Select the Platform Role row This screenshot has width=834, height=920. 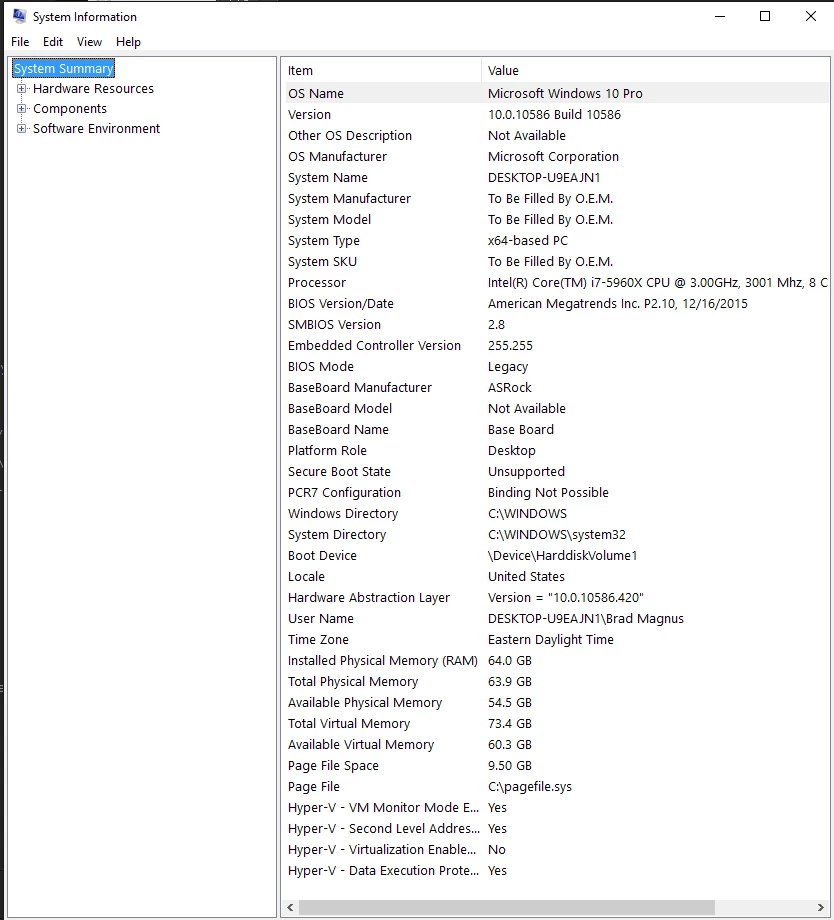pos(555,451)
